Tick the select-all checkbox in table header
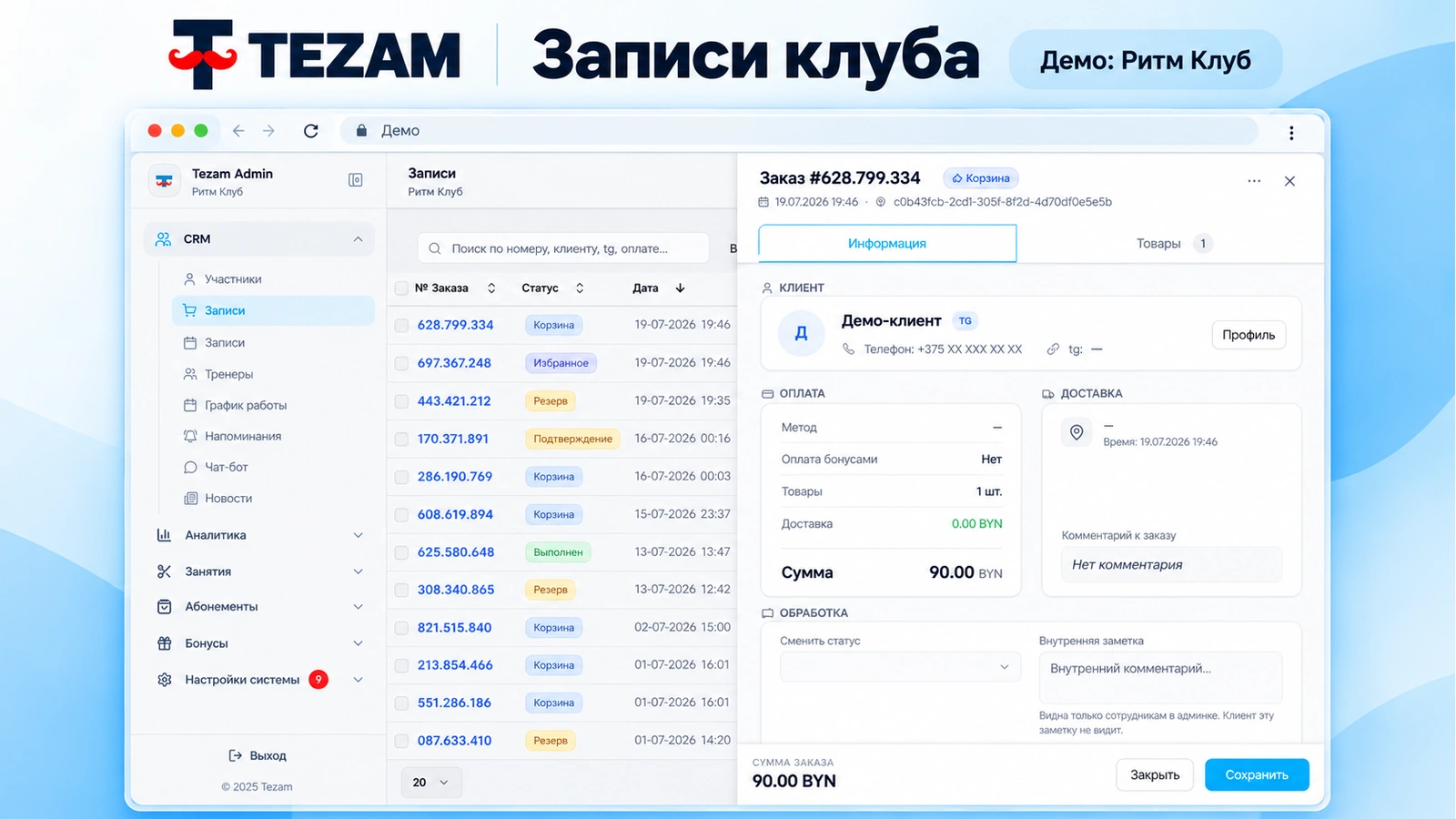The width and height of the screenshot is (1456, 819). point(401,288)
